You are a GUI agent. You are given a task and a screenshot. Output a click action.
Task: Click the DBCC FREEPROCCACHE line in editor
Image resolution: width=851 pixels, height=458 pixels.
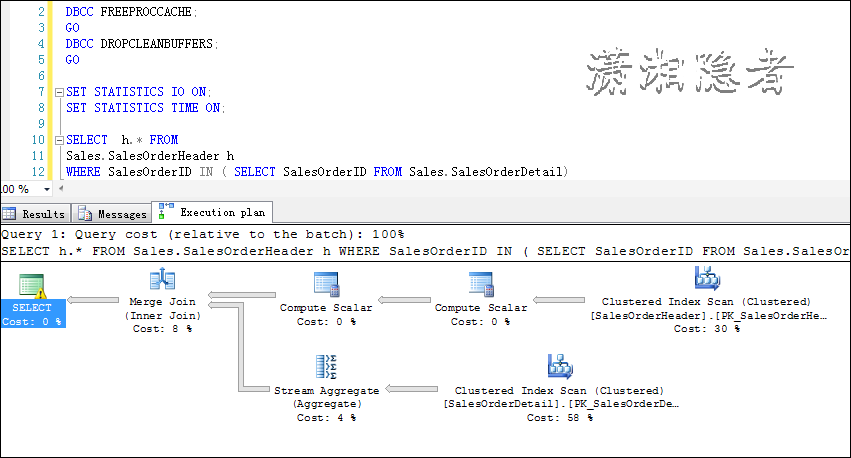tap(132, 11)
